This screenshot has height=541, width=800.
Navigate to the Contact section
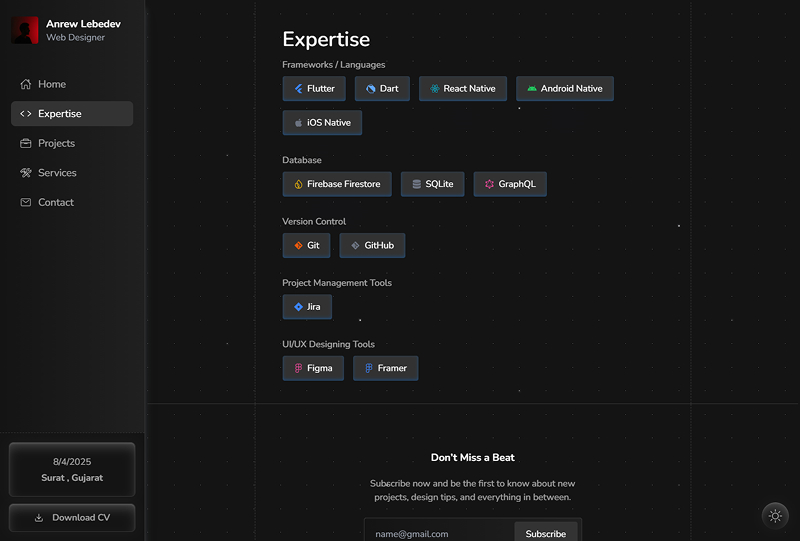tap(72, 203)
